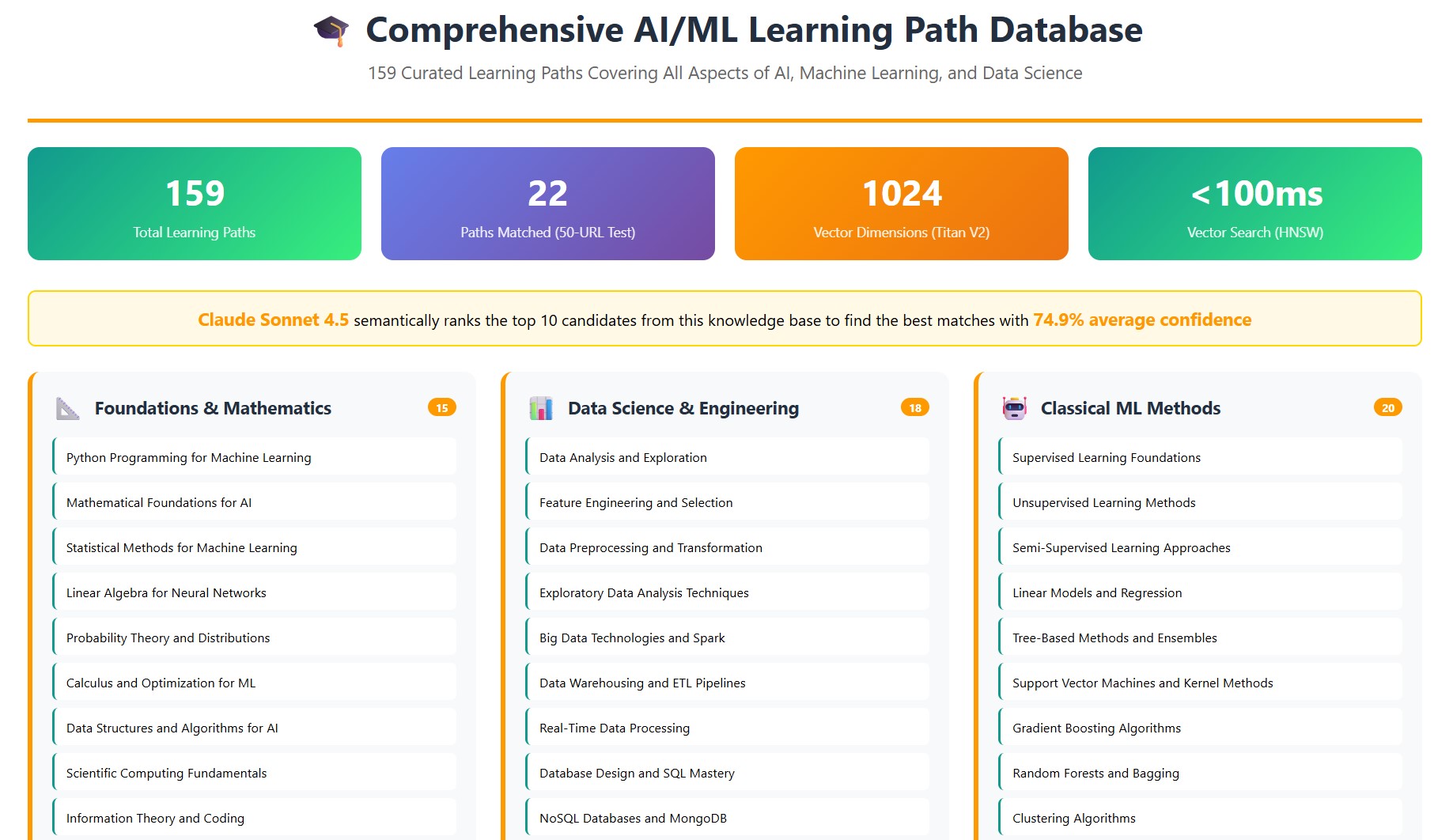
Task: Open Linear Algebra for Neural Networks
Action: pos(255,592)
